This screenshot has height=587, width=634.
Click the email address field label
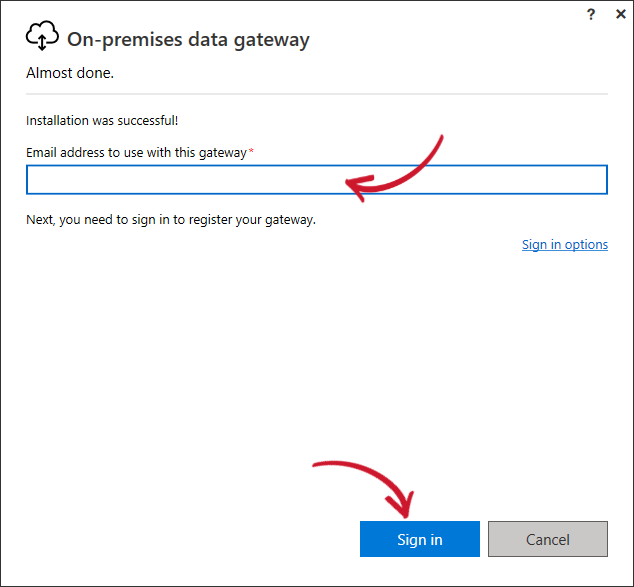click(136, 152)
